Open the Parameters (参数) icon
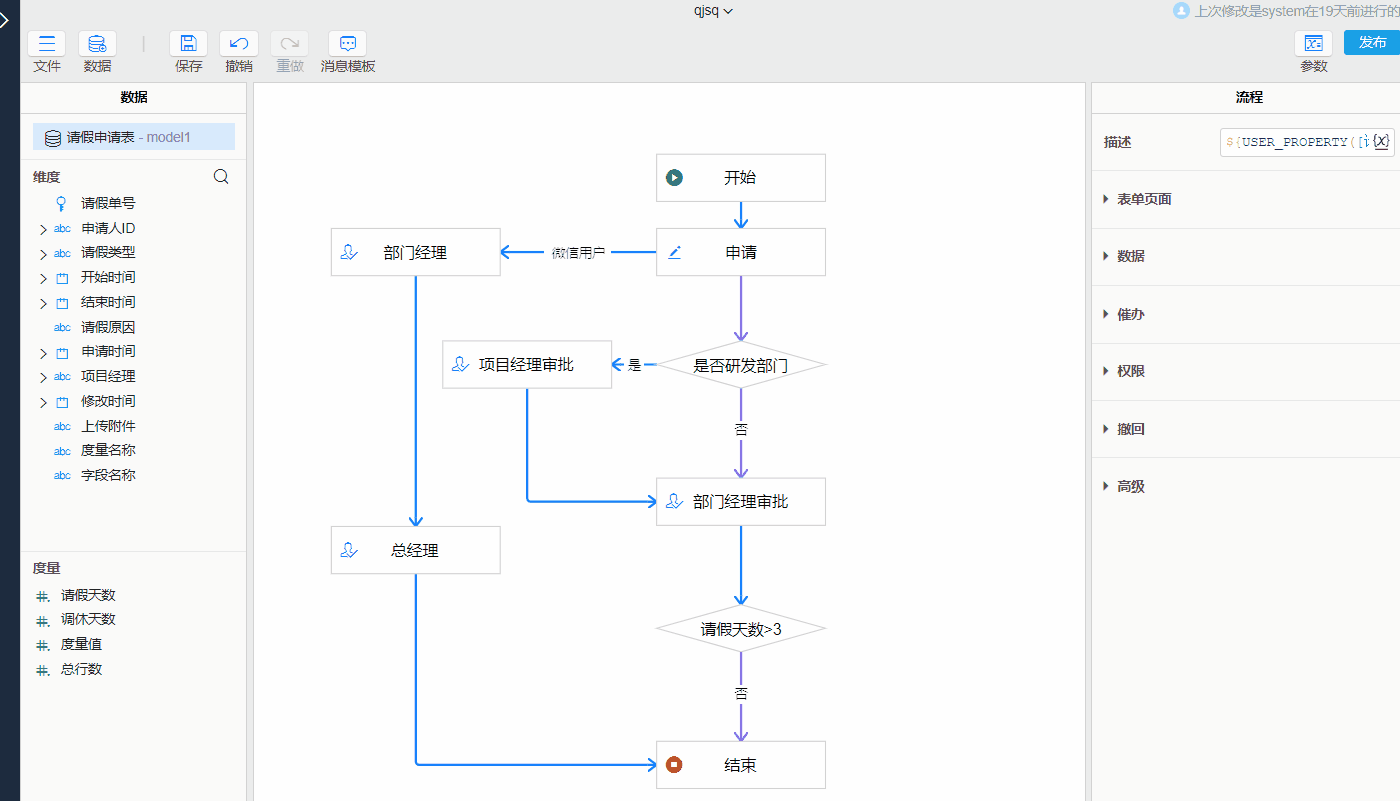1400x801 pixels. pos(1313,44)
